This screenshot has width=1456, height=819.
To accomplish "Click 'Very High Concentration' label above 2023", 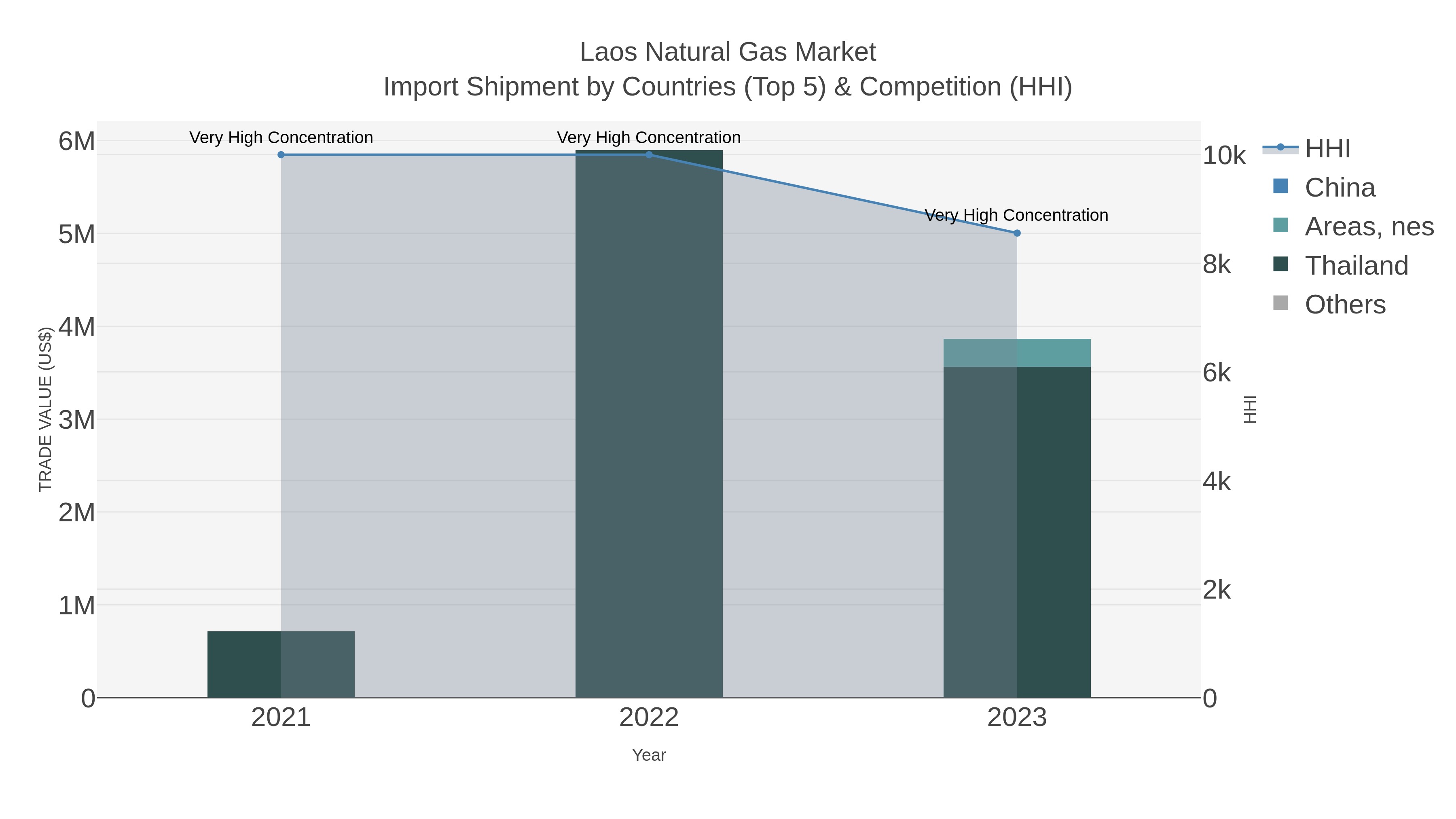I will click(1017, 215).
